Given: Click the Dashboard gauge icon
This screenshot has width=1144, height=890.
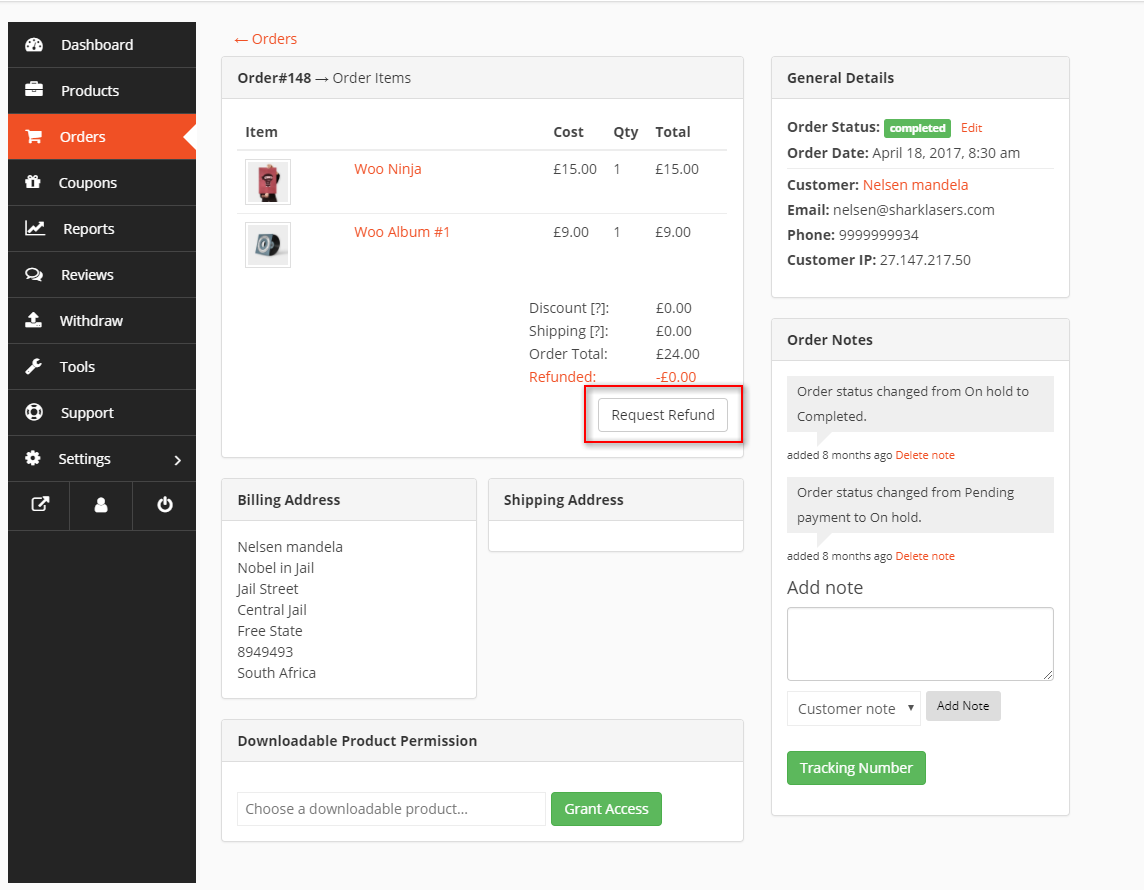Looking at the screenshot, I should (x=34, y=44).
